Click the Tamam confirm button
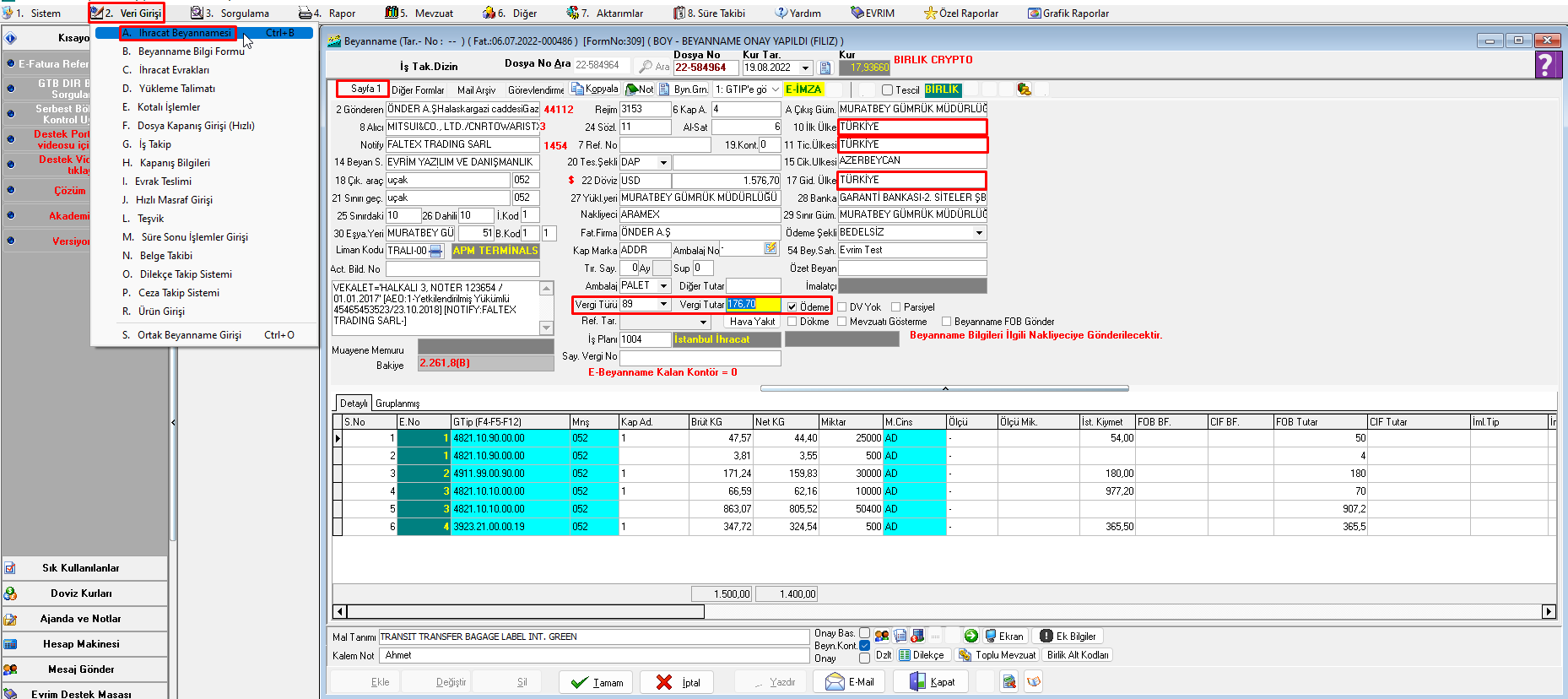Screen dimensions: 1568x699 pos(597,682)
